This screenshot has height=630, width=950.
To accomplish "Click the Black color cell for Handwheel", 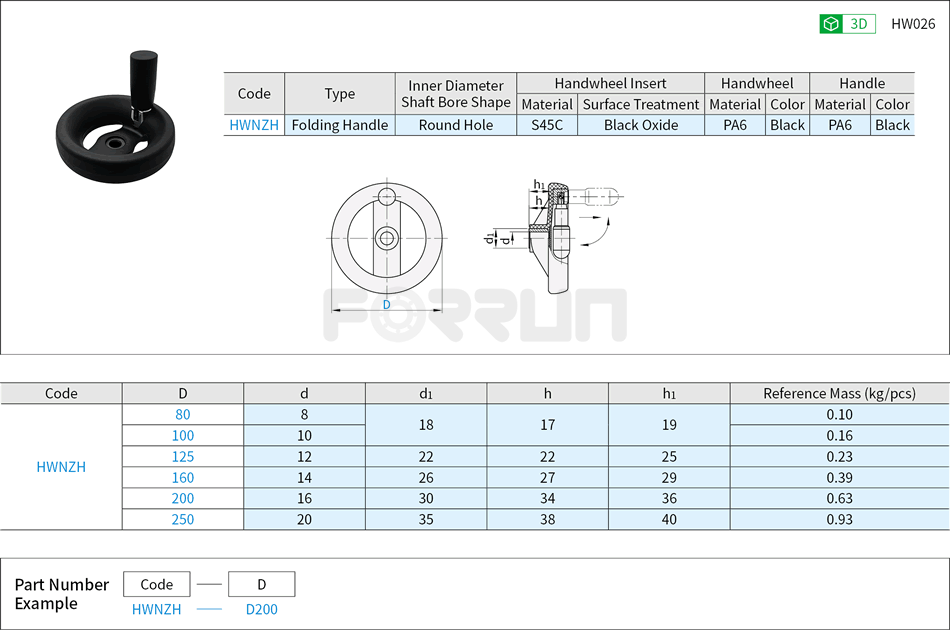I will (x=787, y=125).
